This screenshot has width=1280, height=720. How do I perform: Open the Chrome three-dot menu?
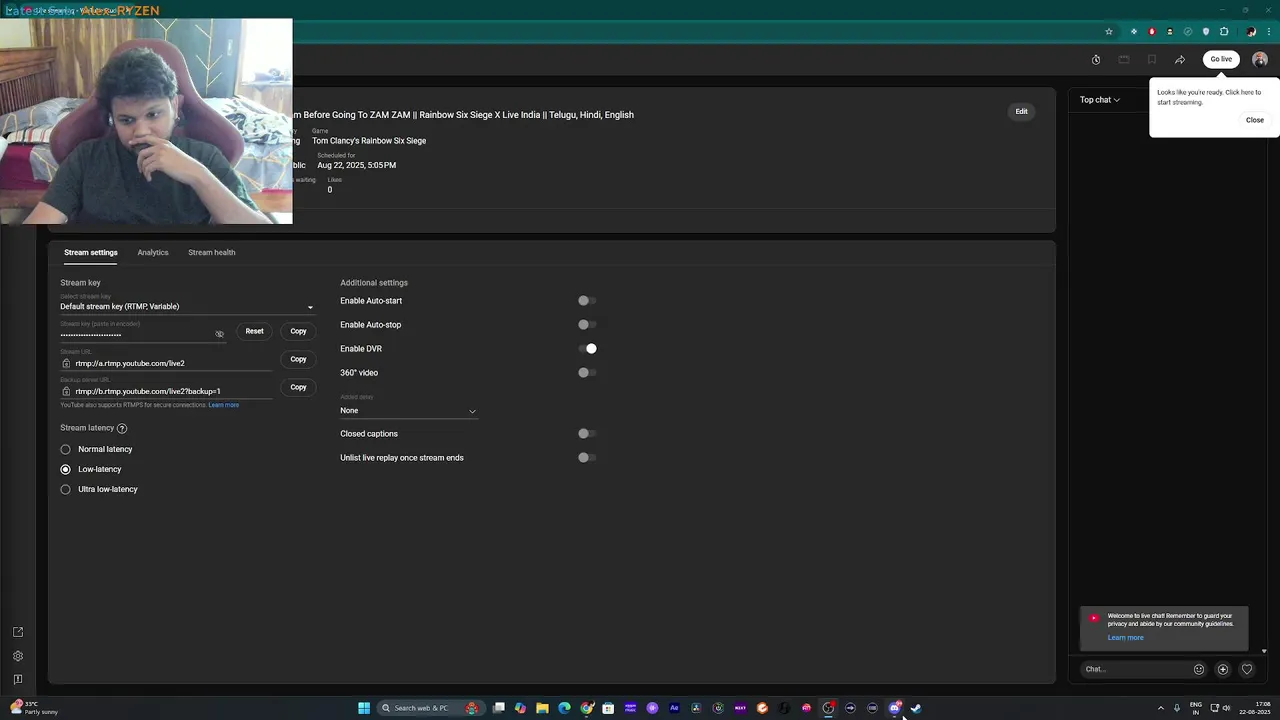[1268, 32]
